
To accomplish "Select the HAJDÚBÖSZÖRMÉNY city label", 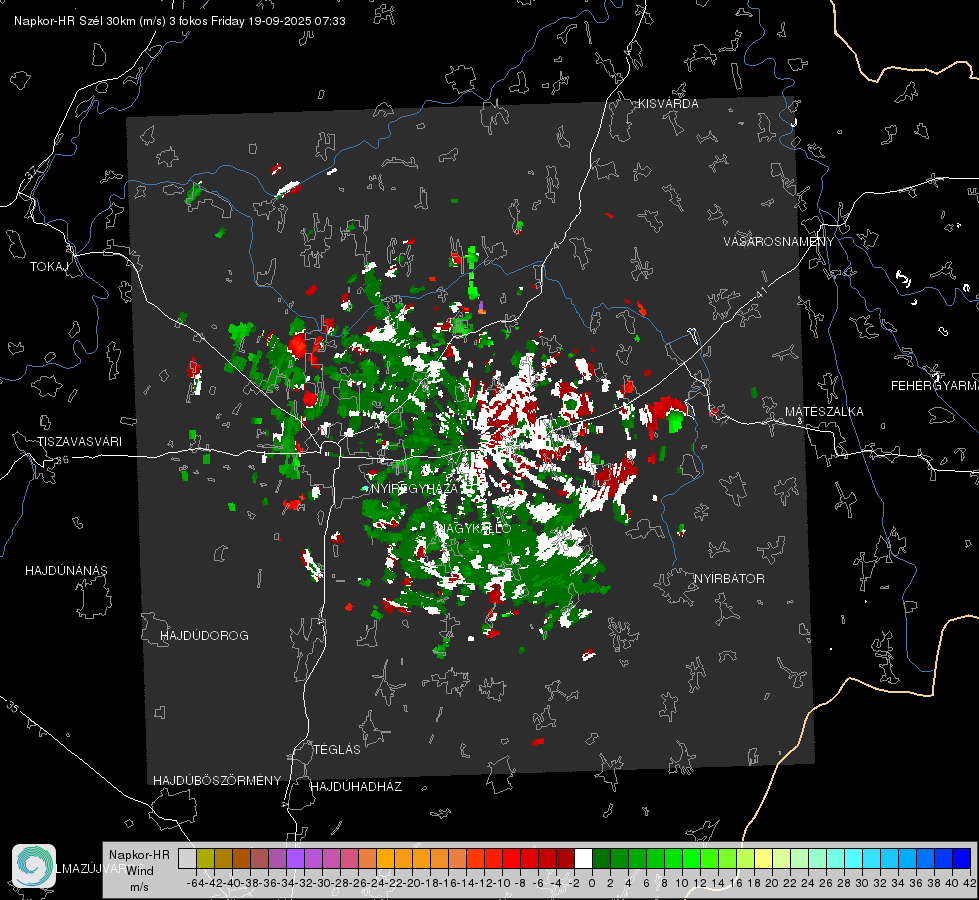I will coord(217,781).
